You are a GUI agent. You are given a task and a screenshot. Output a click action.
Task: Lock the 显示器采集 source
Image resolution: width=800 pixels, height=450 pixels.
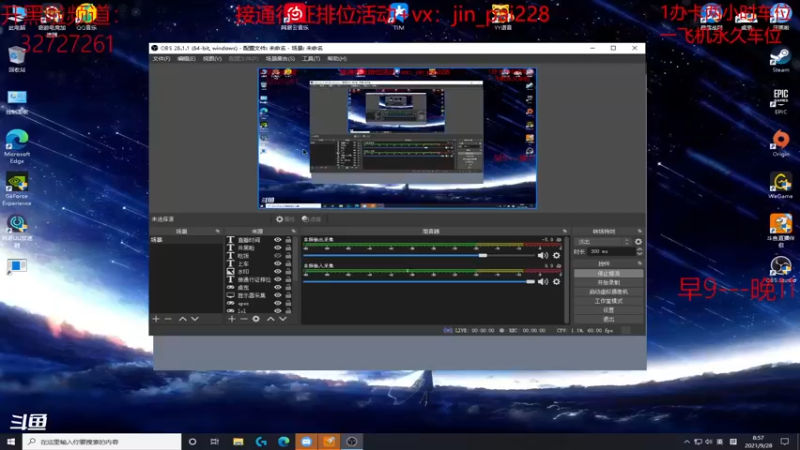pyautogui.click(x=288, y=295)
